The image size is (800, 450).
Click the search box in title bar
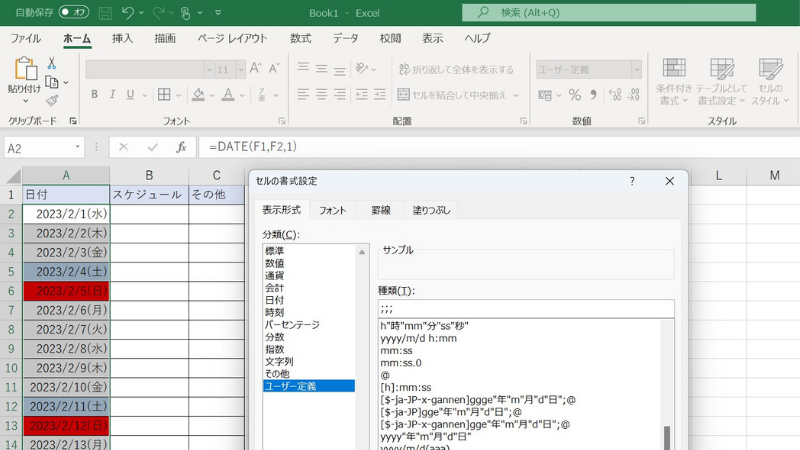[x=609, y=13]
